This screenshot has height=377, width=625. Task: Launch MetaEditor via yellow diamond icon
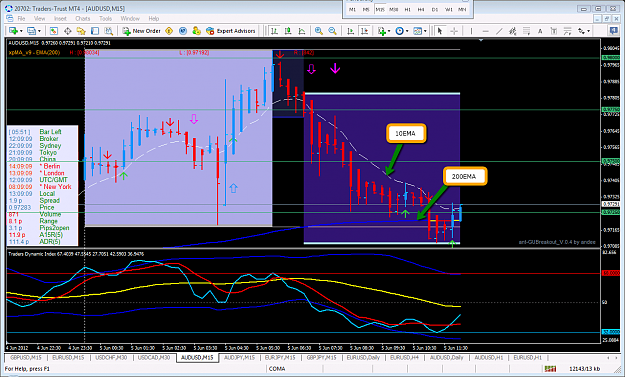coord(169,31)
